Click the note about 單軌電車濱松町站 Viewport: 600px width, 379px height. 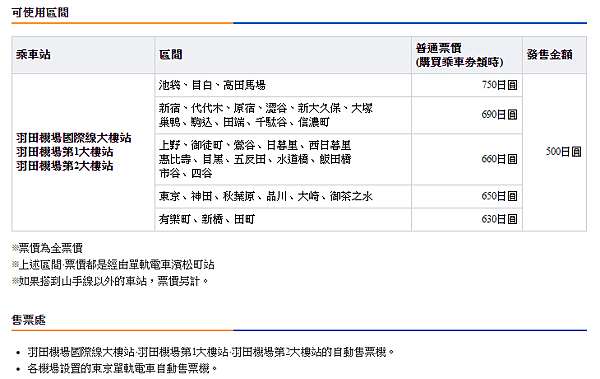[113, 265]
